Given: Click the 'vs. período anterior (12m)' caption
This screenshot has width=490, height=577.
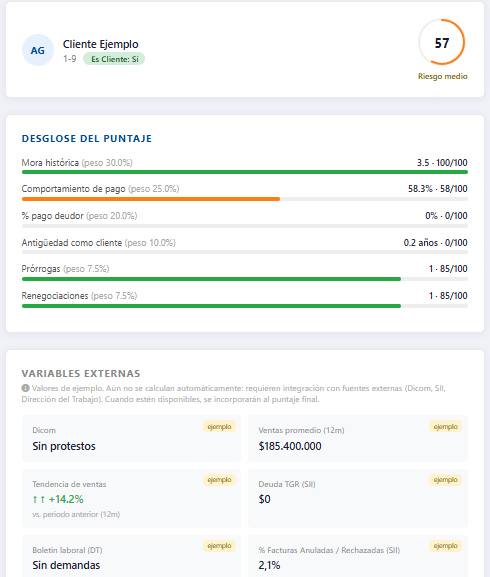Looking at the screenshot, I should [76, 514].
